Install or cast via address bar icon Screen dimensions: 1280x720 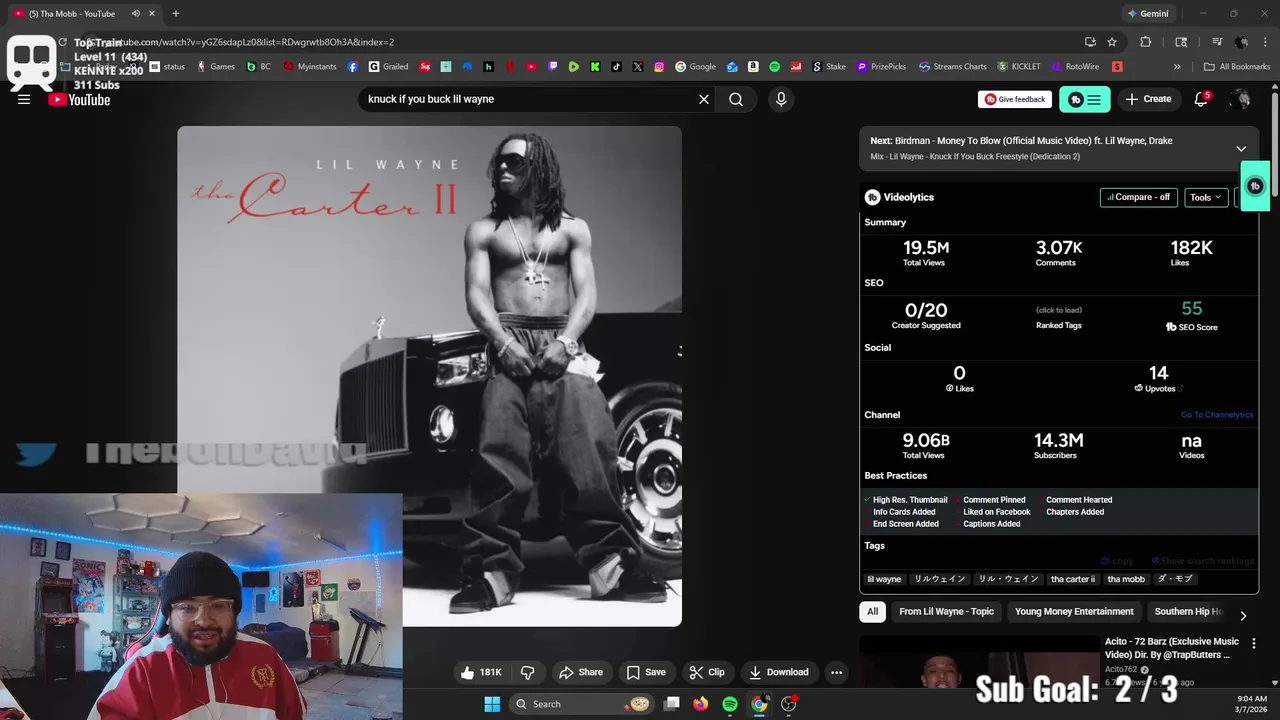1090,42
